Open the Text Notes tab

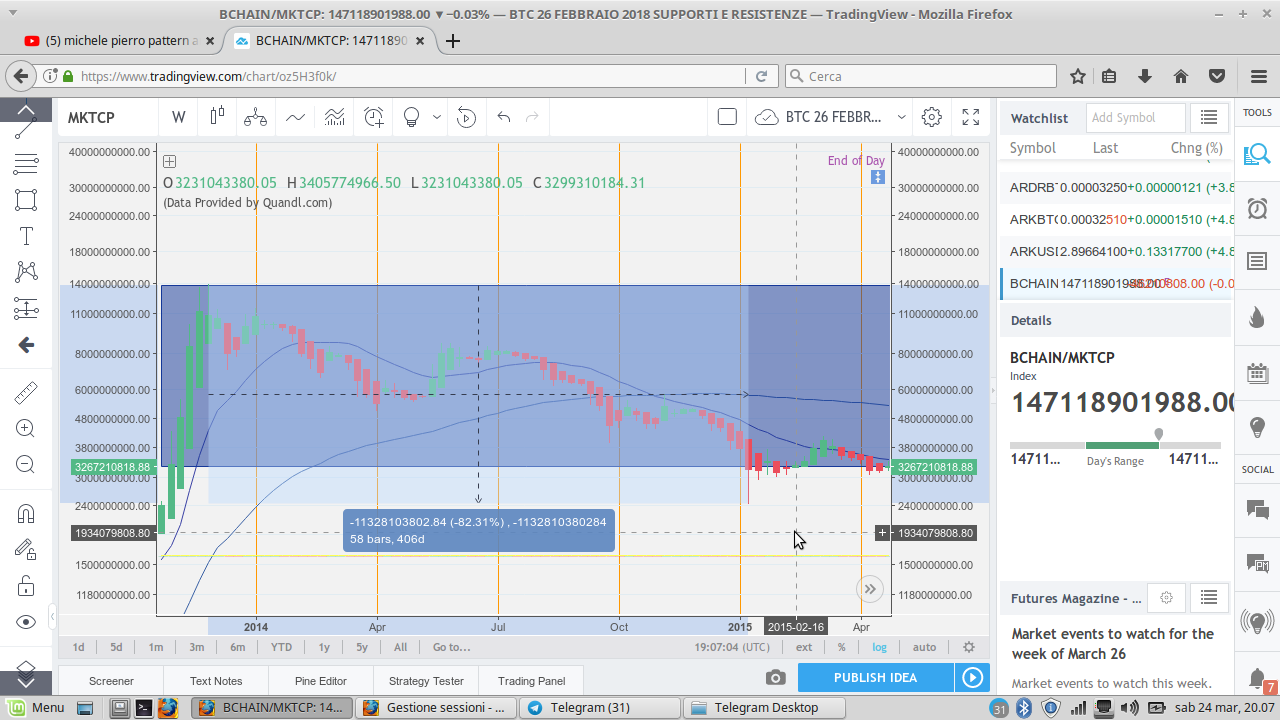click(x=216, y=681)
